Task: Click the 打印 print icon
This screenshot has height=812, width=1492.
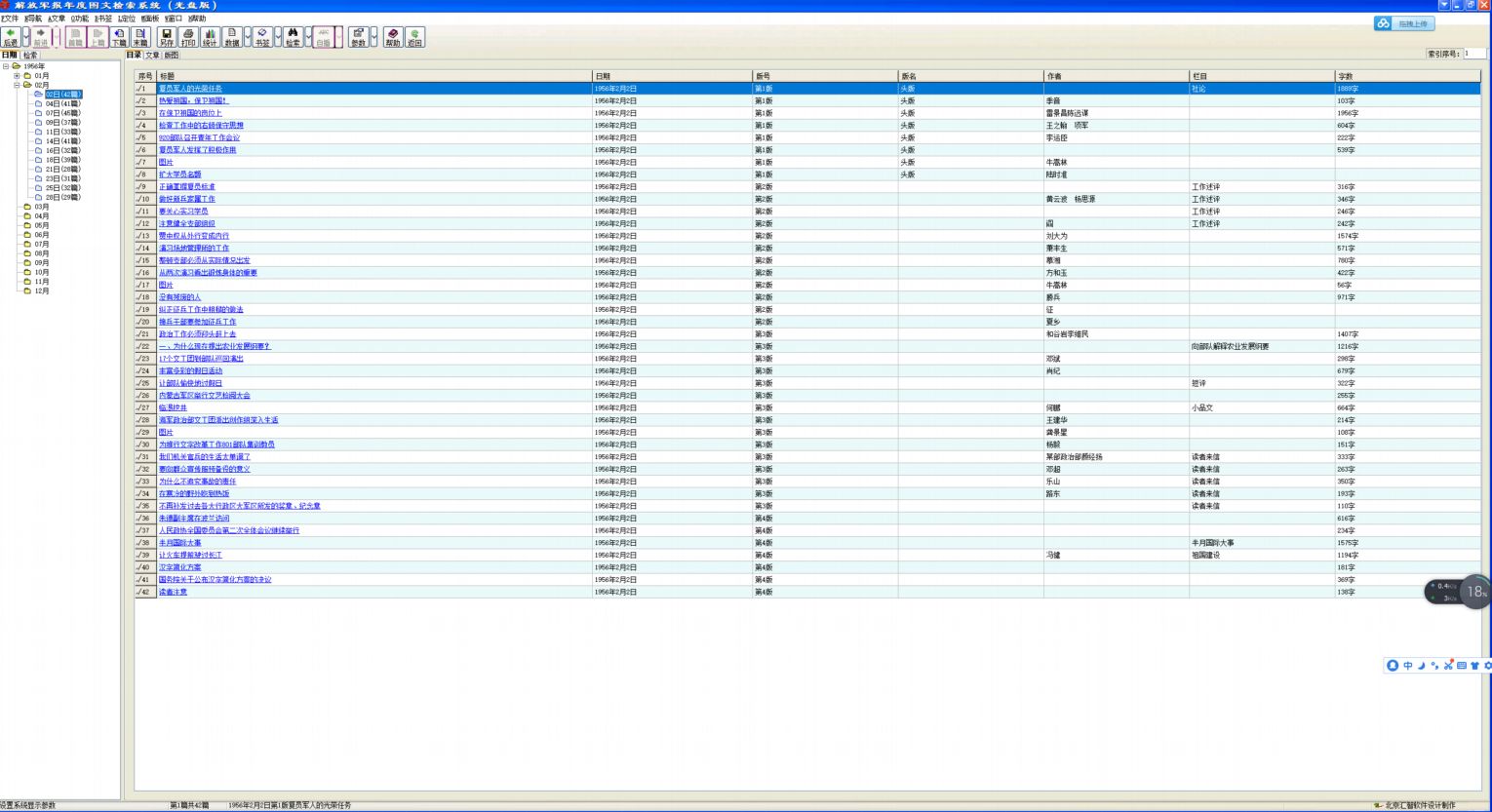Action: click(188, 37)
